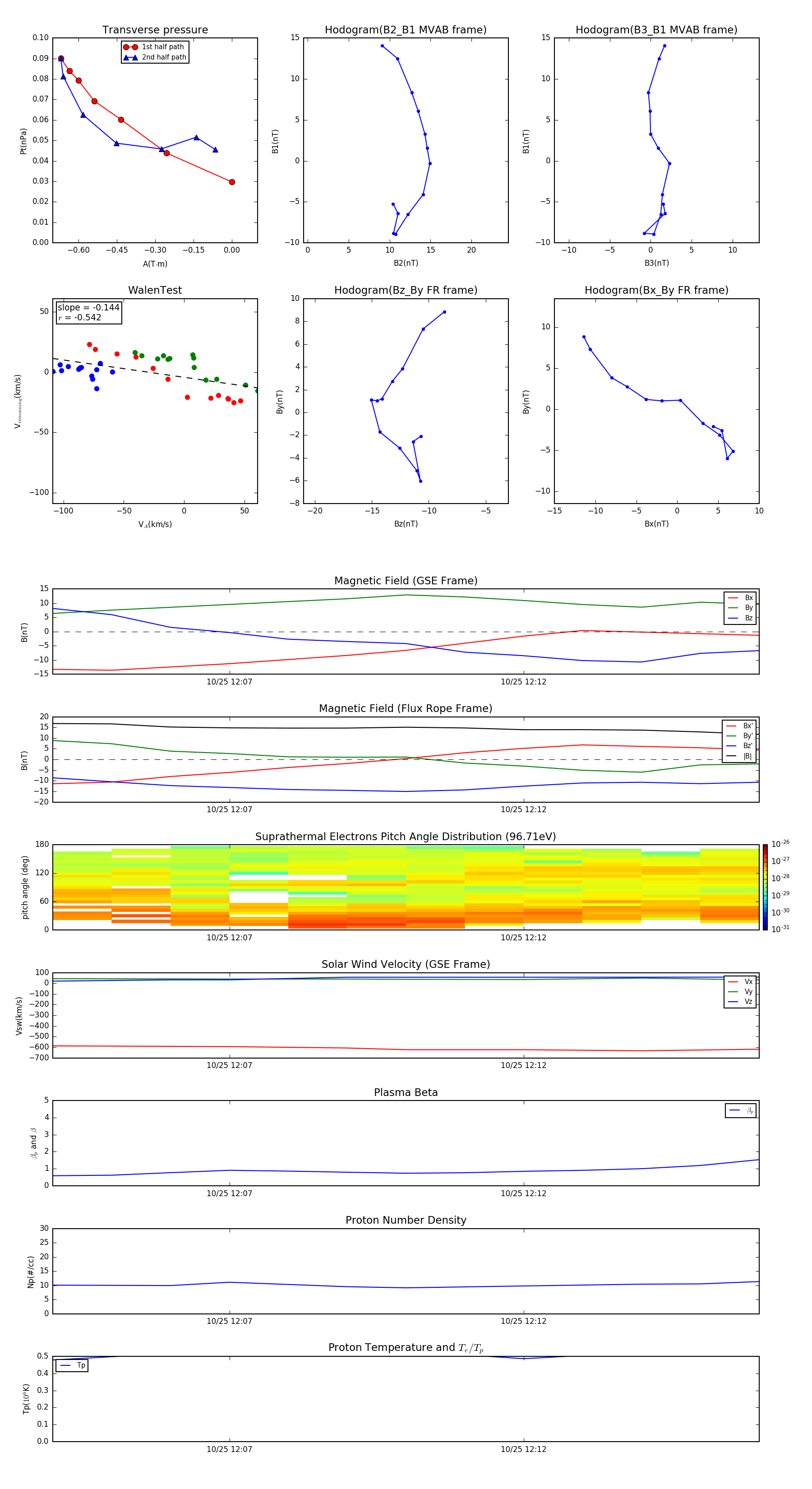Click the 'Proton Temperature and Te/Tp' title
The height and width of the screenshot is (1489, 812).
coord(406,1348)
